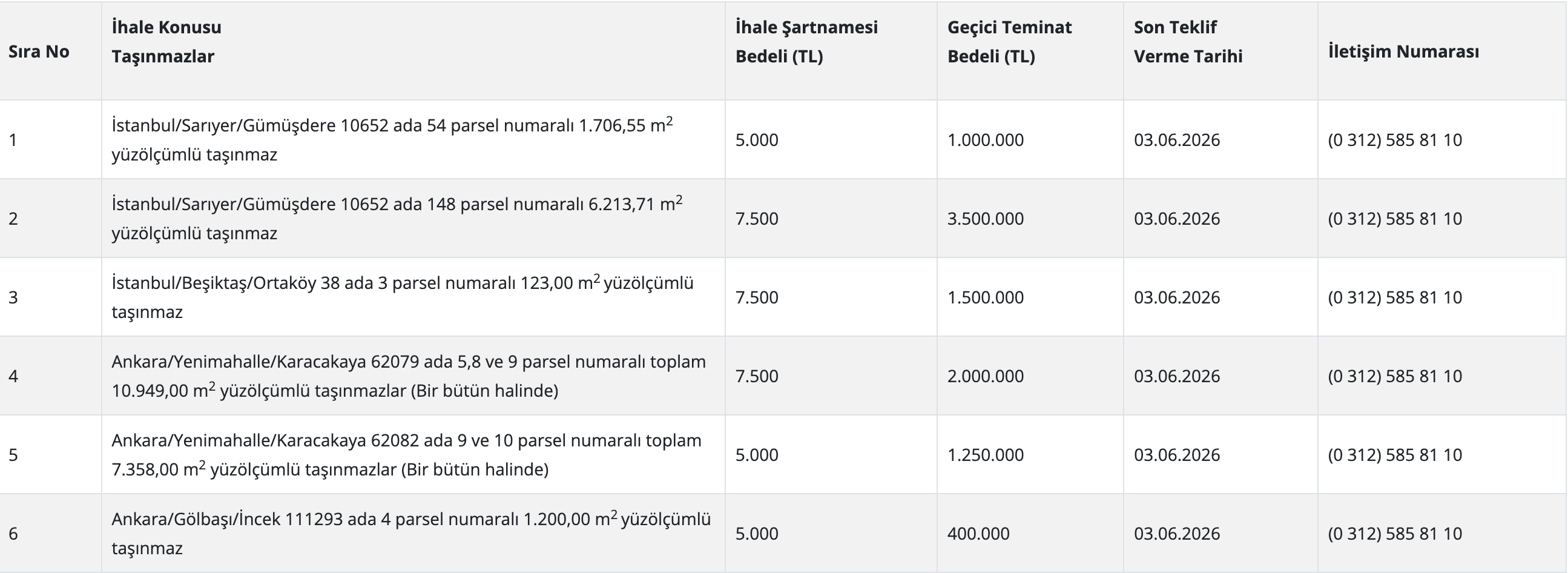Click the 400.000 guarantee amount cell
The image size is (1568, 573).
[x=978, y=534]
